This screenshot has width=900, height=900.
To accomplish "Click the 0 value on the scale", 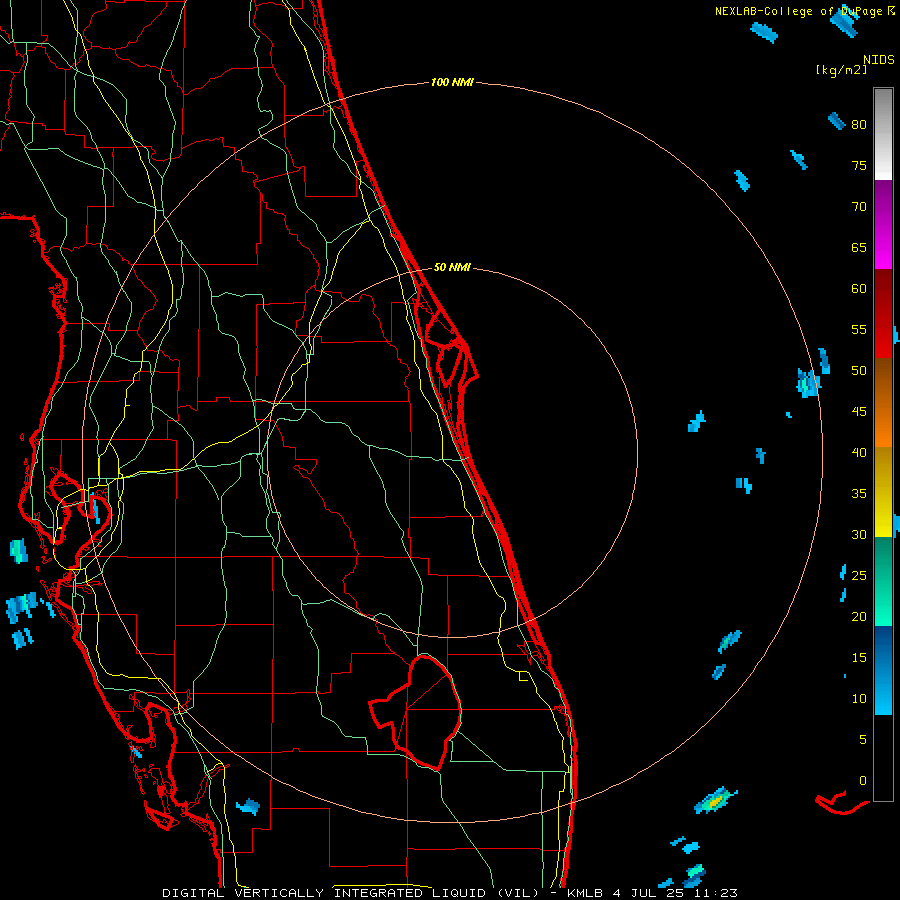I will [863, 781].
